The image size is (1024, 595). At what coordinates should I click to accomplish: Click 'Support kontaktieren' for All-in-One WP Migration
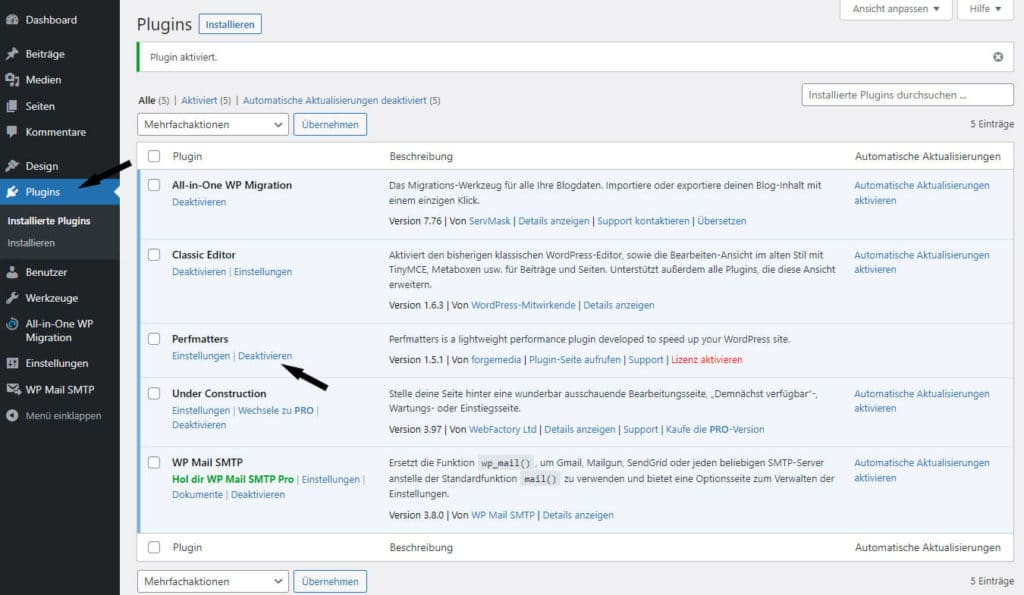(x=643, y=221)
